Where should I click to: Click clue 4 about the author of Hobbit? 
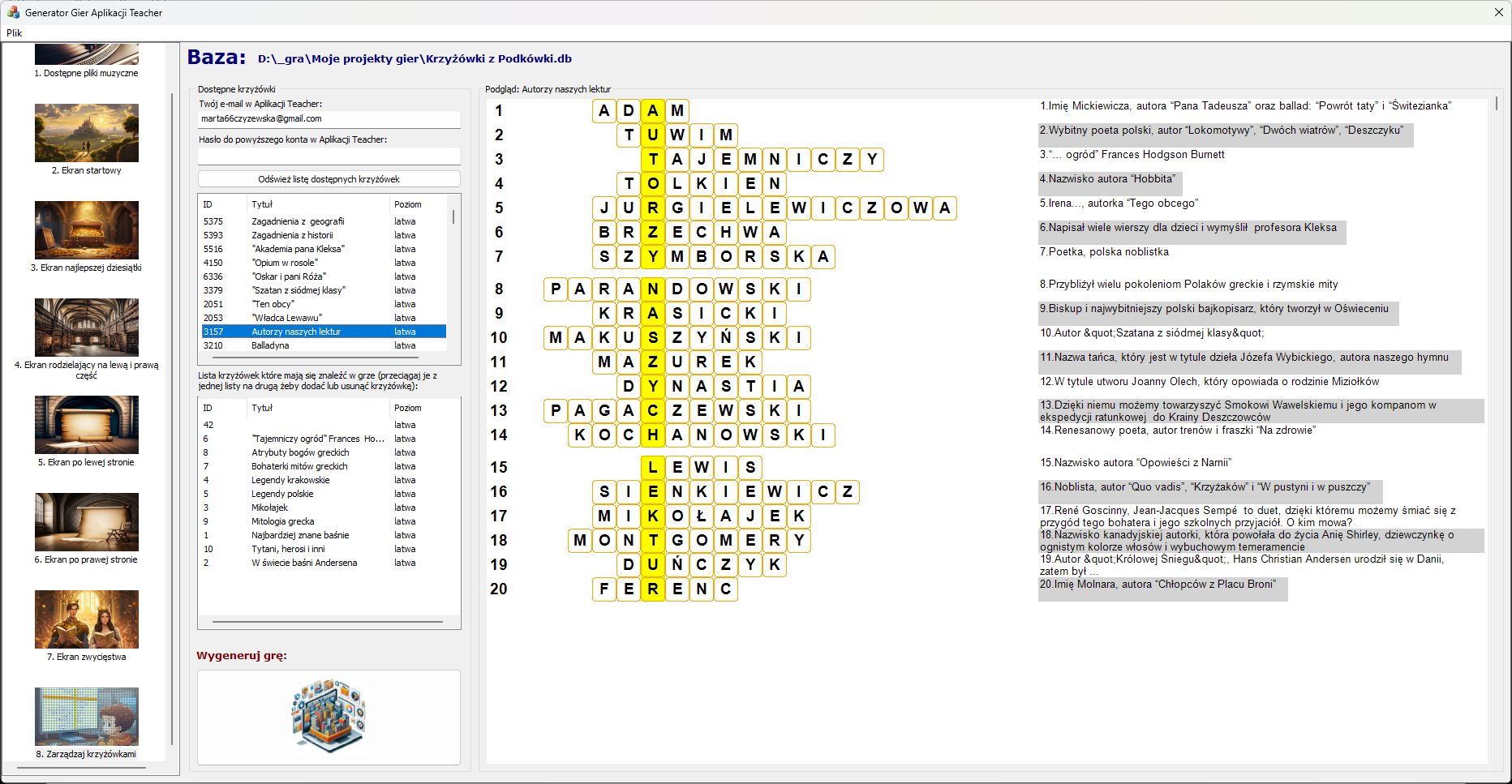(x=1110, y=179)
